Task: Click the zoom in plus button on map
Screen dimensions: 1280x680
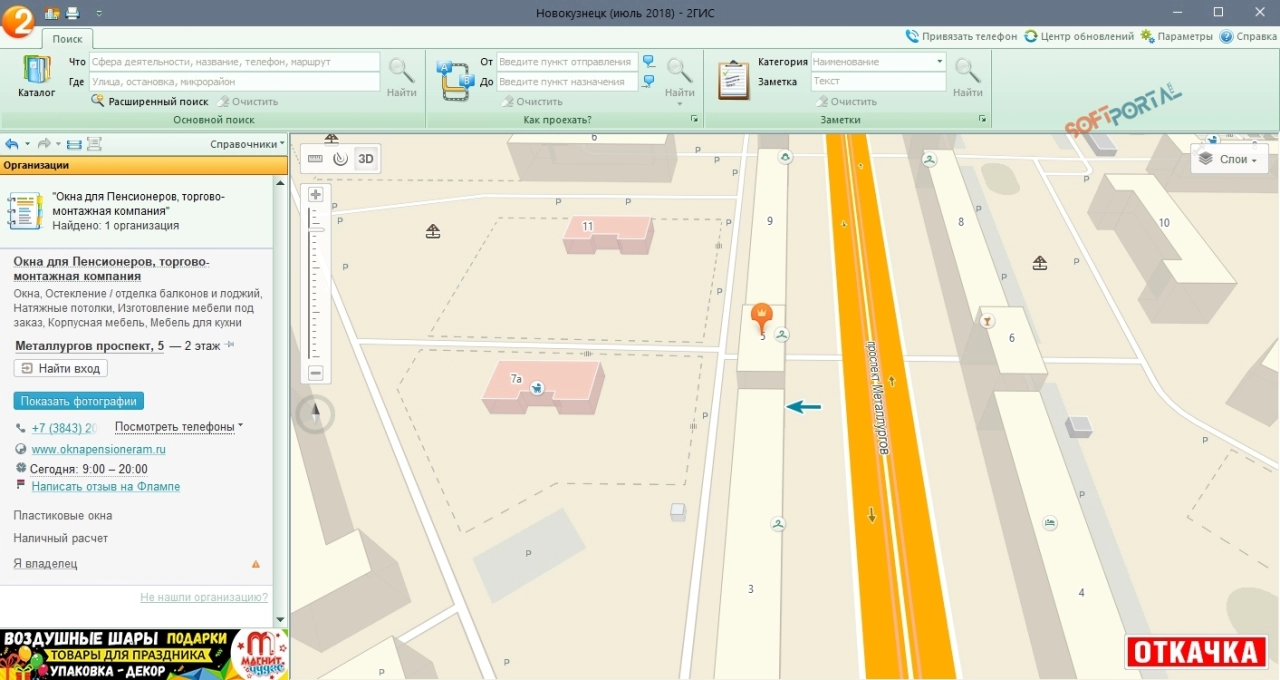Action: coord(316,194)
